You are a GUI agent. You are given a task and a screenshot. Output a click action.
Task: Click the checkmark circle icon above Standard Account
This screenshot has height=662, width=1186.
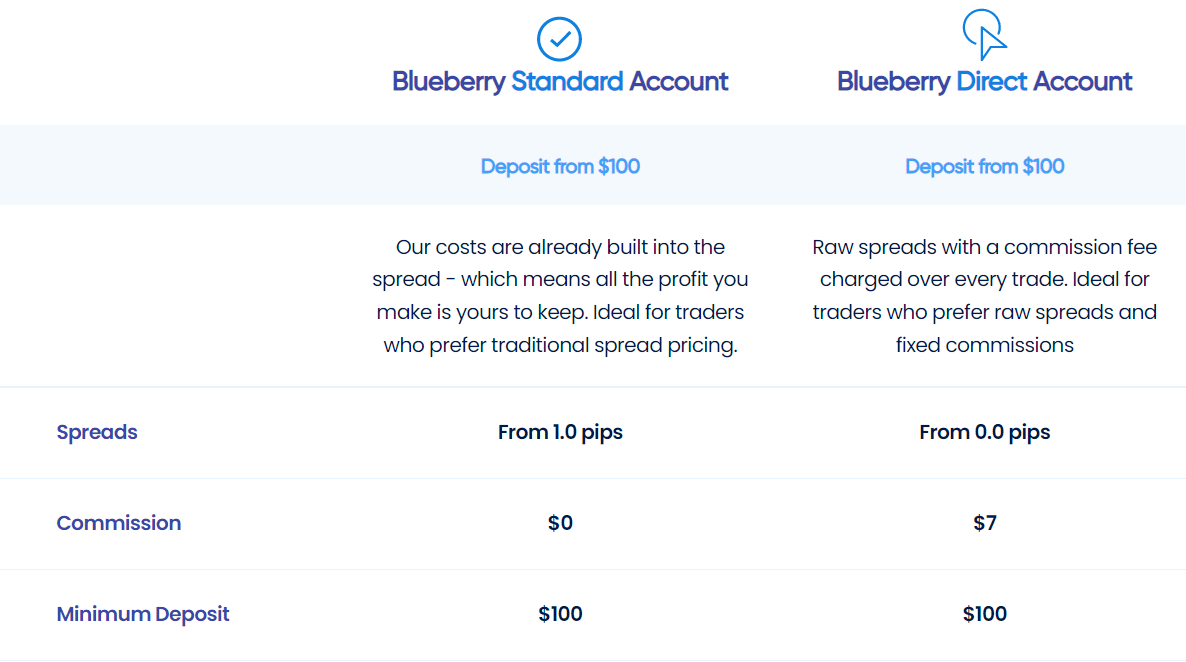click(x=559, y=39)
